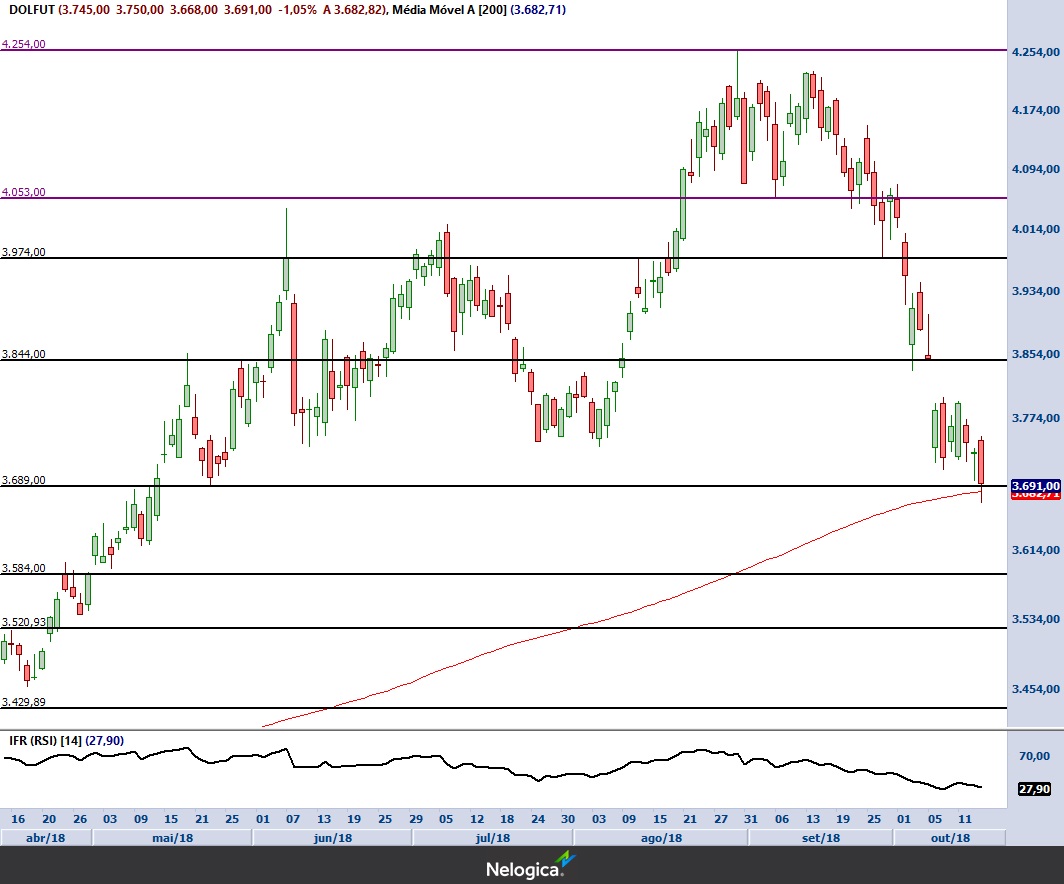1064x884 pixels.
Task: Select the ago/18 month on time axis
Action: tap(661, 837)
